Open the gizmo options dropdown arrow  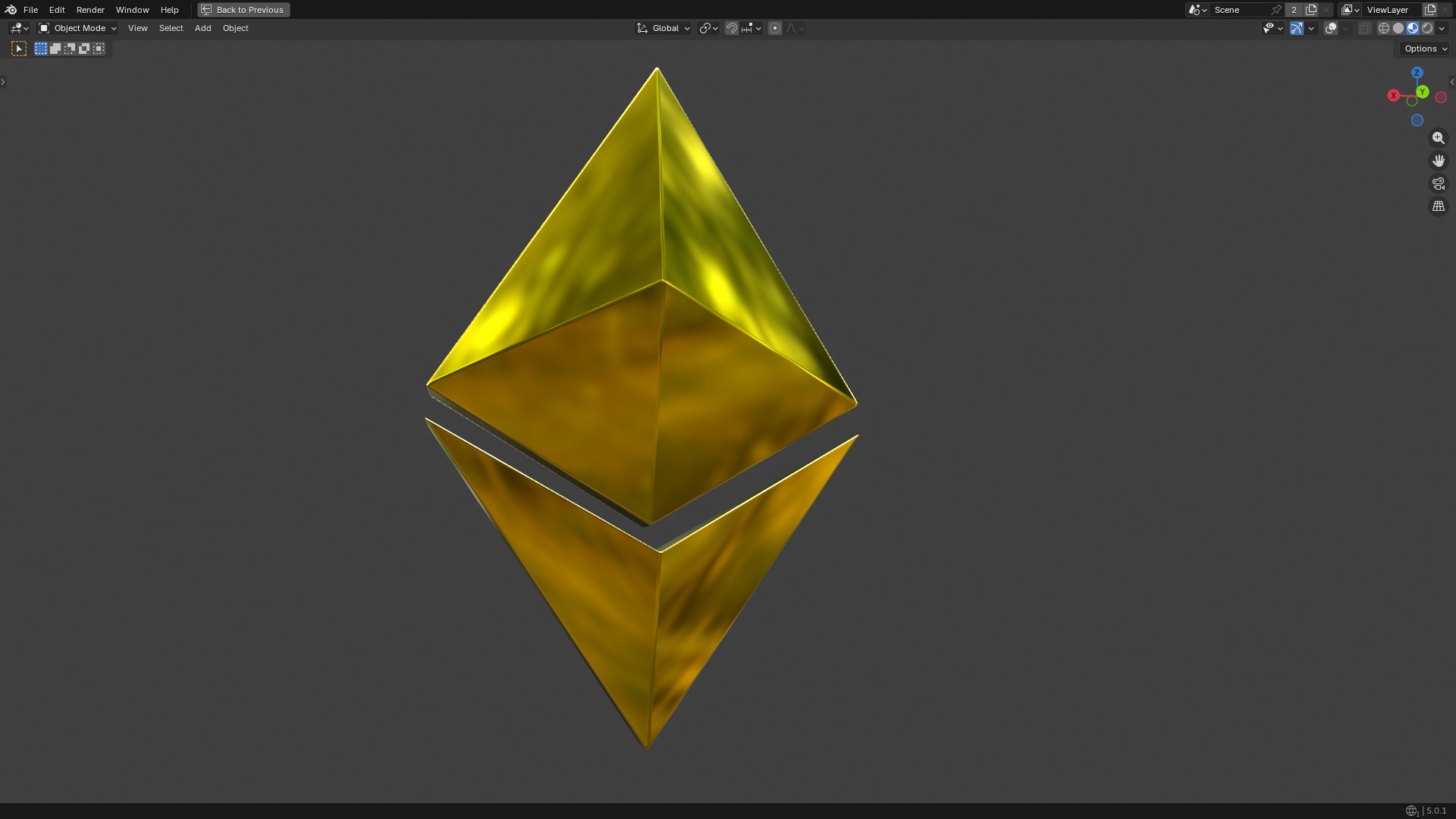coord(1311,28)
